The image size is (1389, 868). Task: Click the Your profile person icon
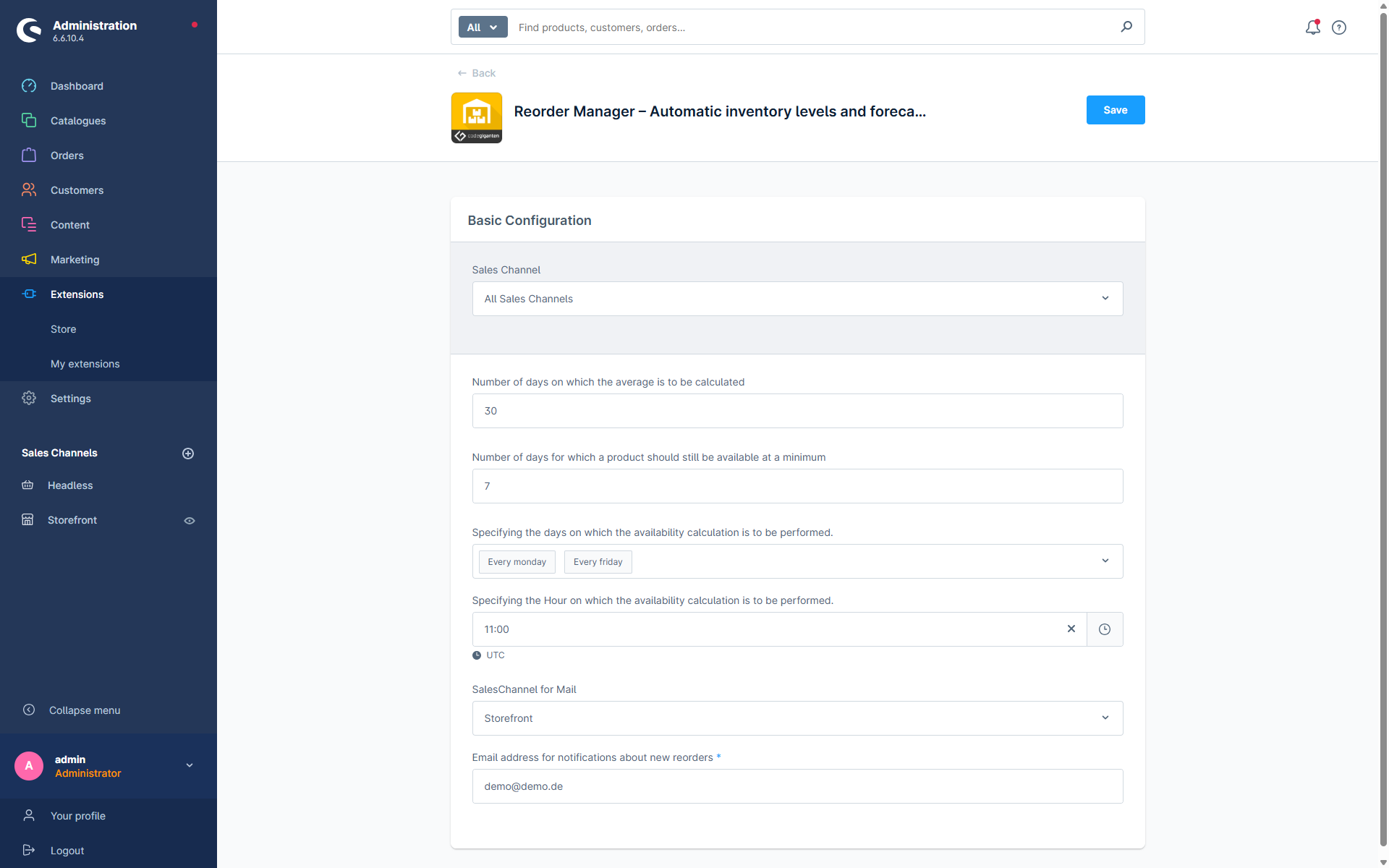(29, 816)
